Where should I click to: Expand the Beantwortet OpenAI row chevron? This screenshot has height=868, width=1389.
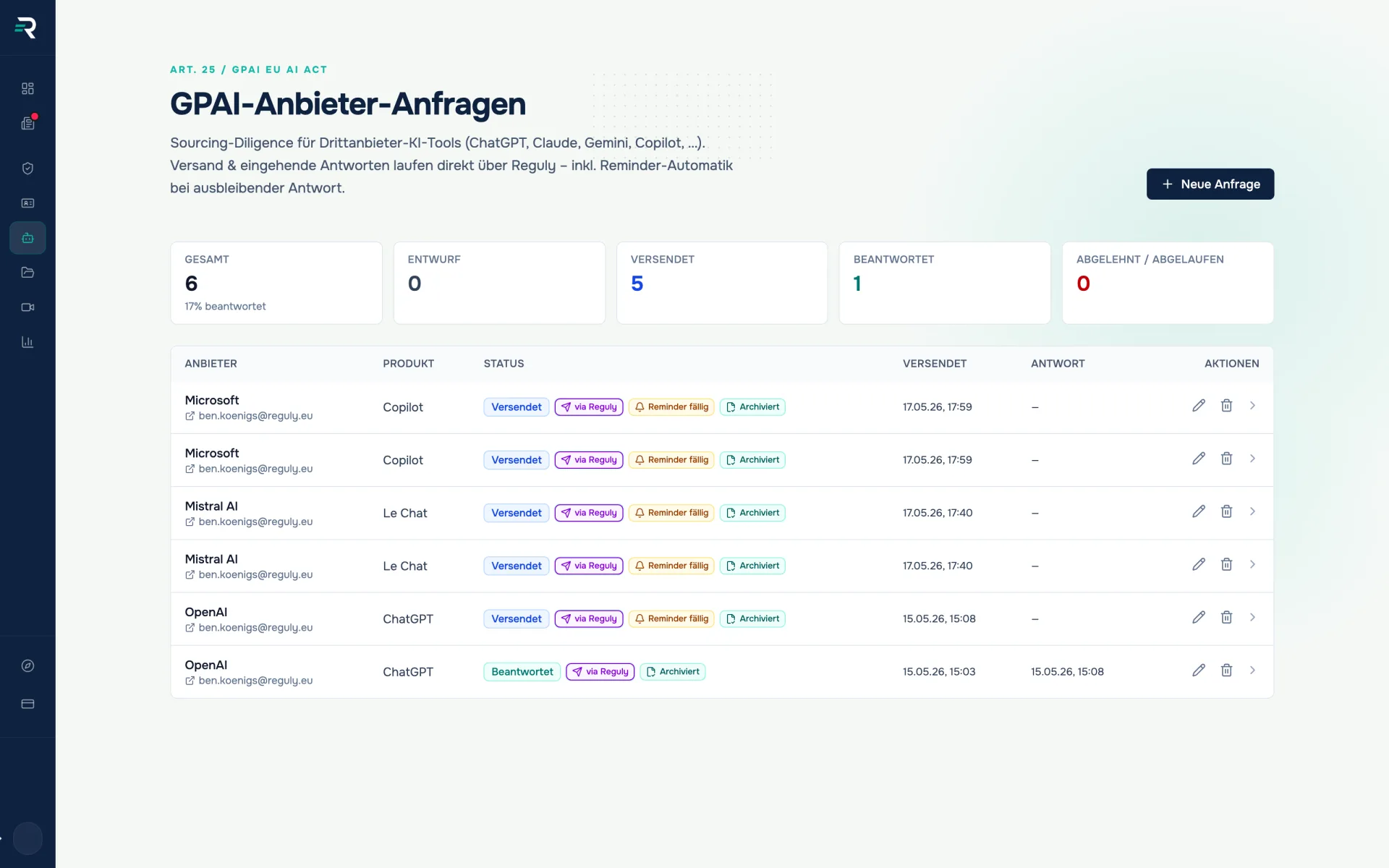[x=1252, y=671]
